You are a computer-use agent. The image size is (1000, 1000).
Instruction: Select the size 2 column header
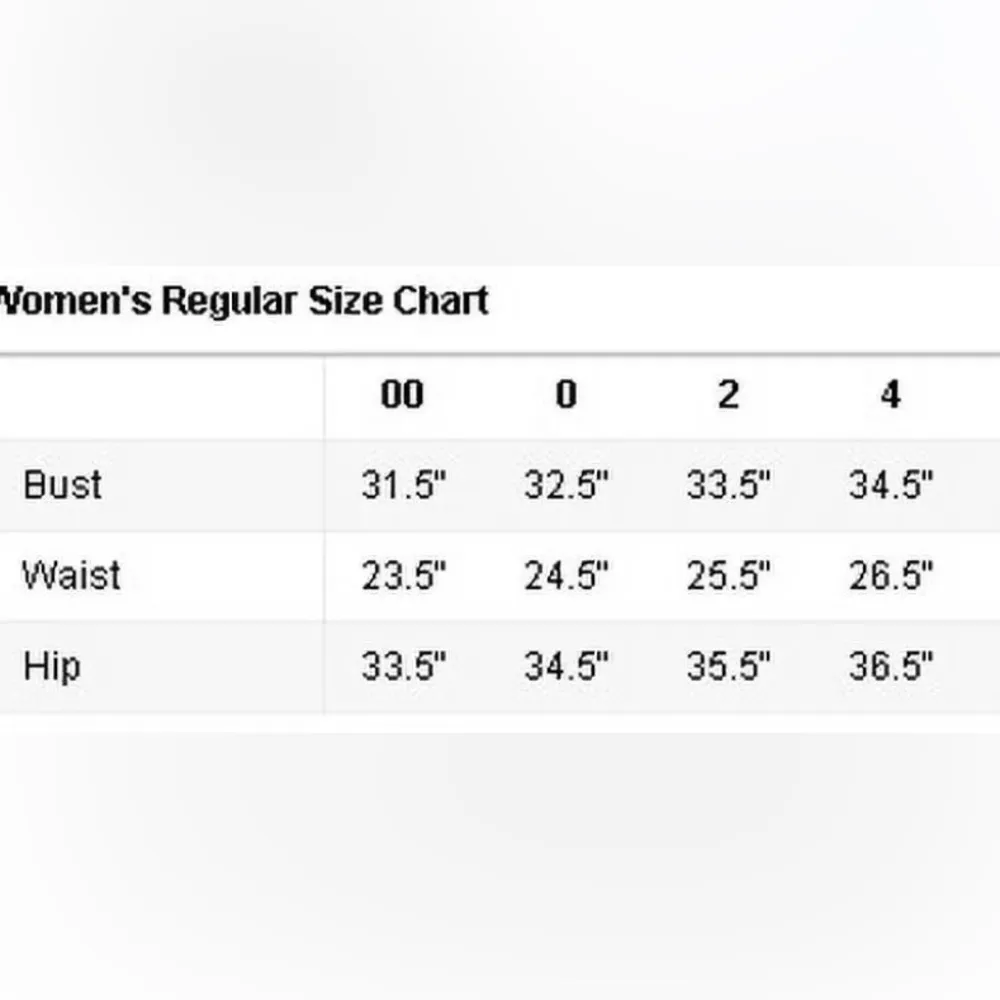point(728,395)
